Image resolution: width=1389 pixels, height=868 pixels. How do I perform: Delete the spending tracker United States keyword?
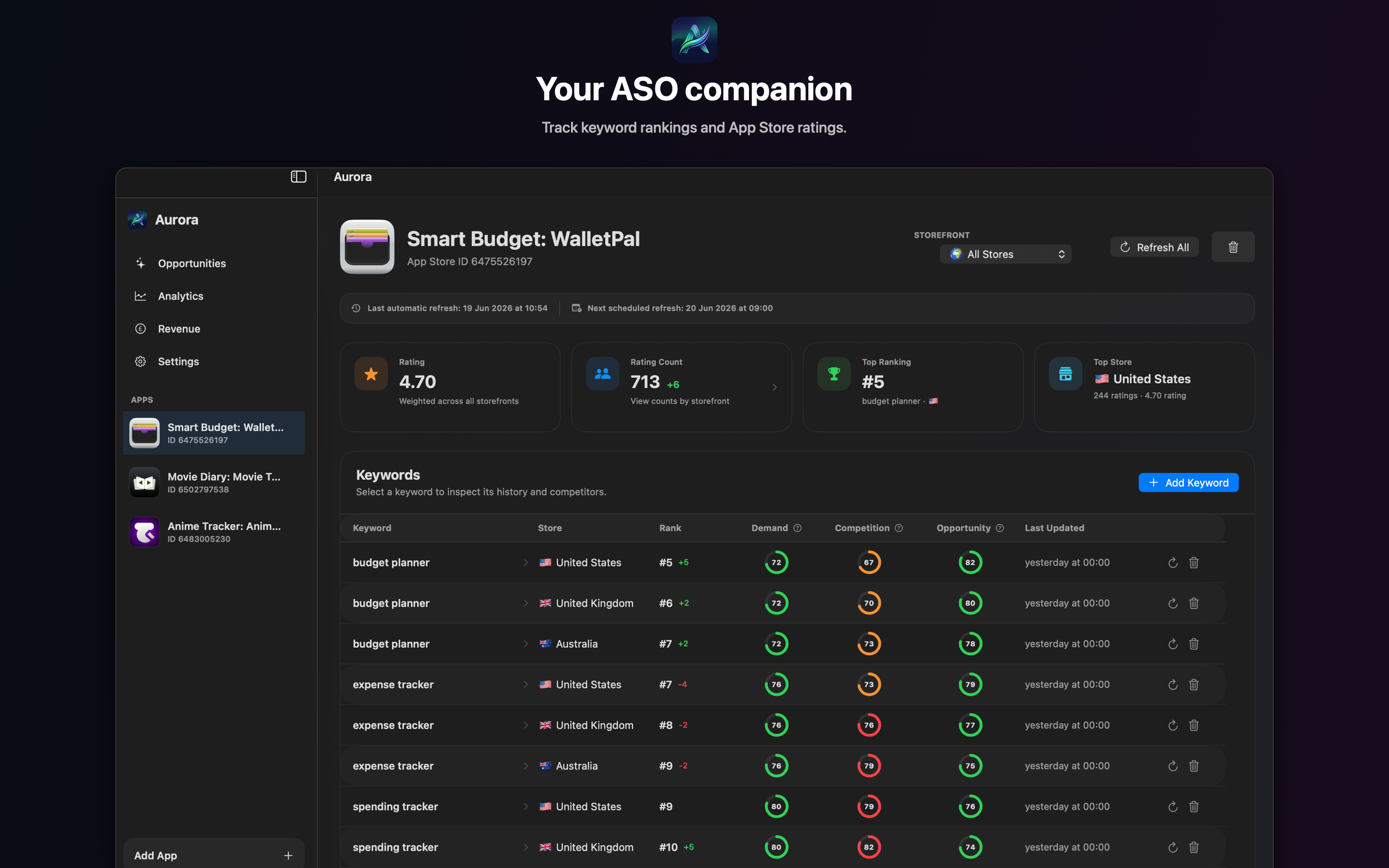click(x=1194, y=807)
